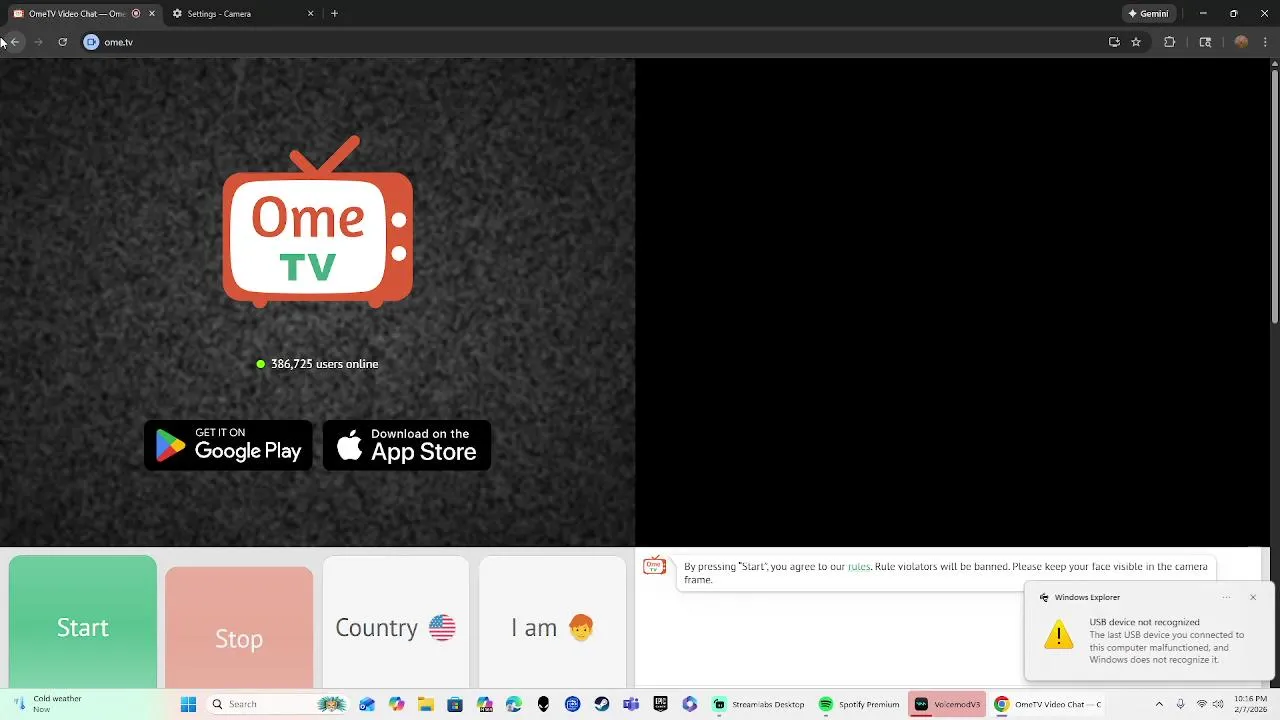Open the Windows Start menu
The height and width of the screenshot is (720, 1280).
click(188, 704)
